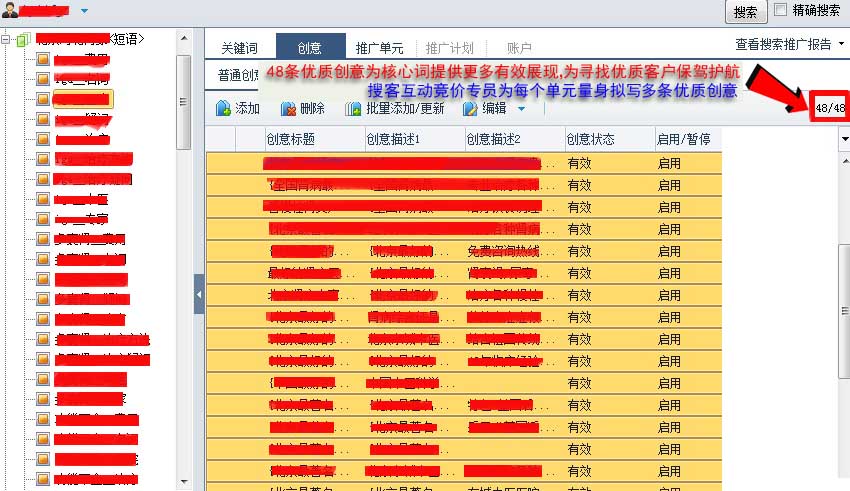This screenshot has width=850, height=491.
Task: Open dropdown arrow next to 编辑
Action: pyautogui.click(x=521, y=109)
